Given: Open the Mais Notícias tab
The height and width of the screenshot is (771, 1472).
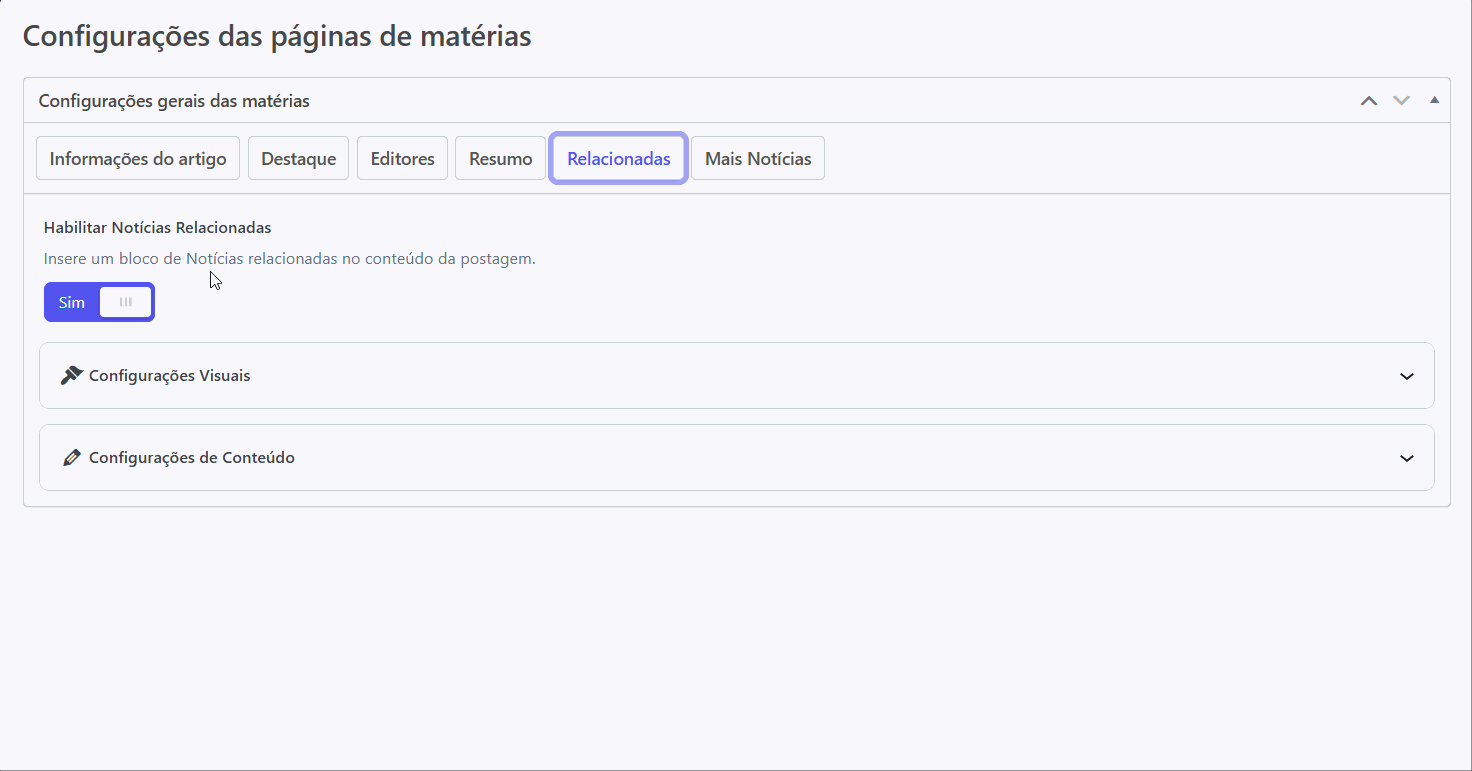Looking at the screenshot, I should click(x=757, y=159).
